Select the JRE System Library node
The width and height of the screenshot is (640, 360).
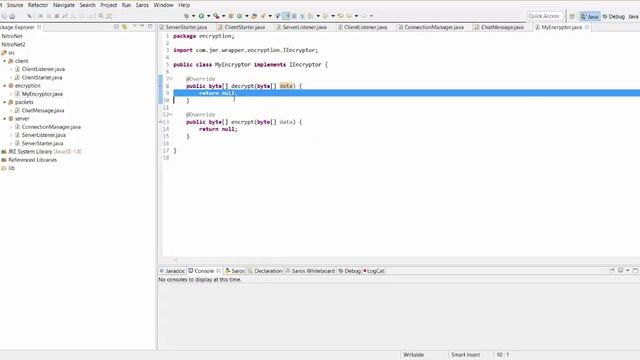click(41, 151)
